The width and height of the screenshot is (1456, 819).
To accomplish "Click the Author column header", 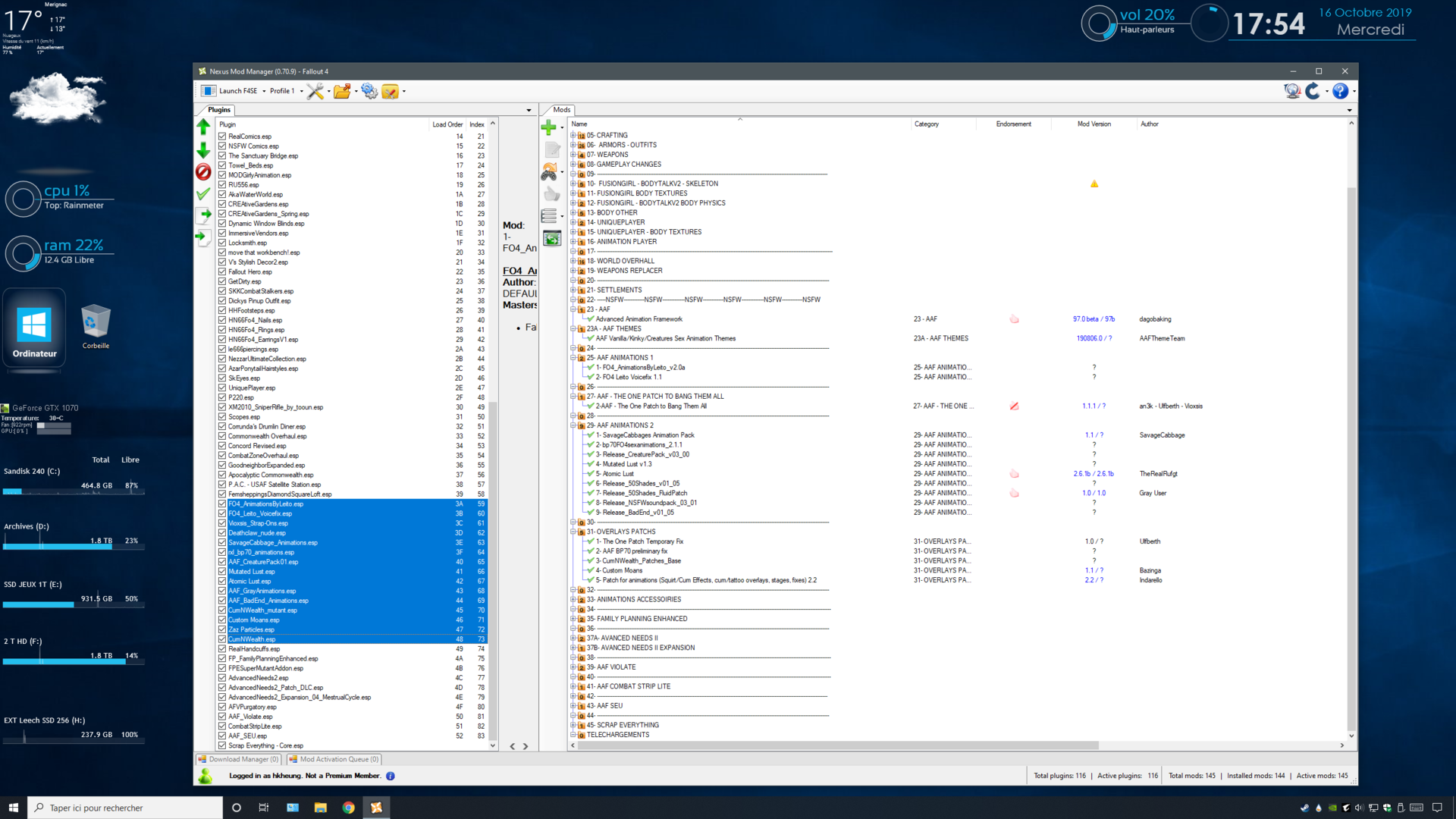I will (x=1150, y=124).
